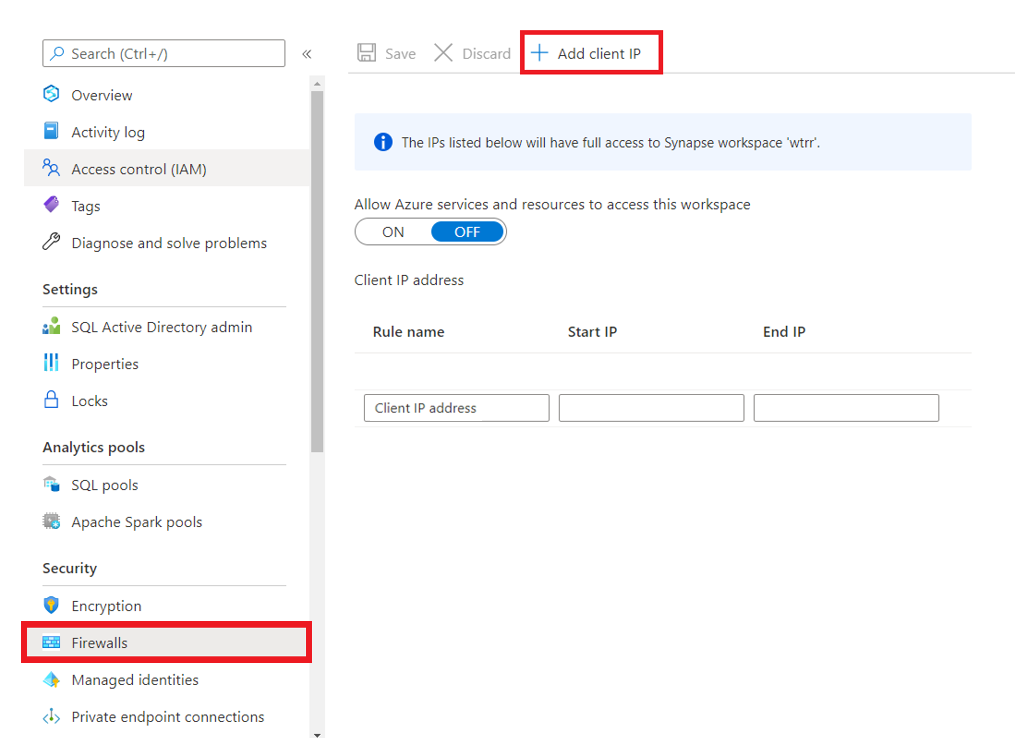
Task: Click the Start IP column header
Action: (592, 331)
